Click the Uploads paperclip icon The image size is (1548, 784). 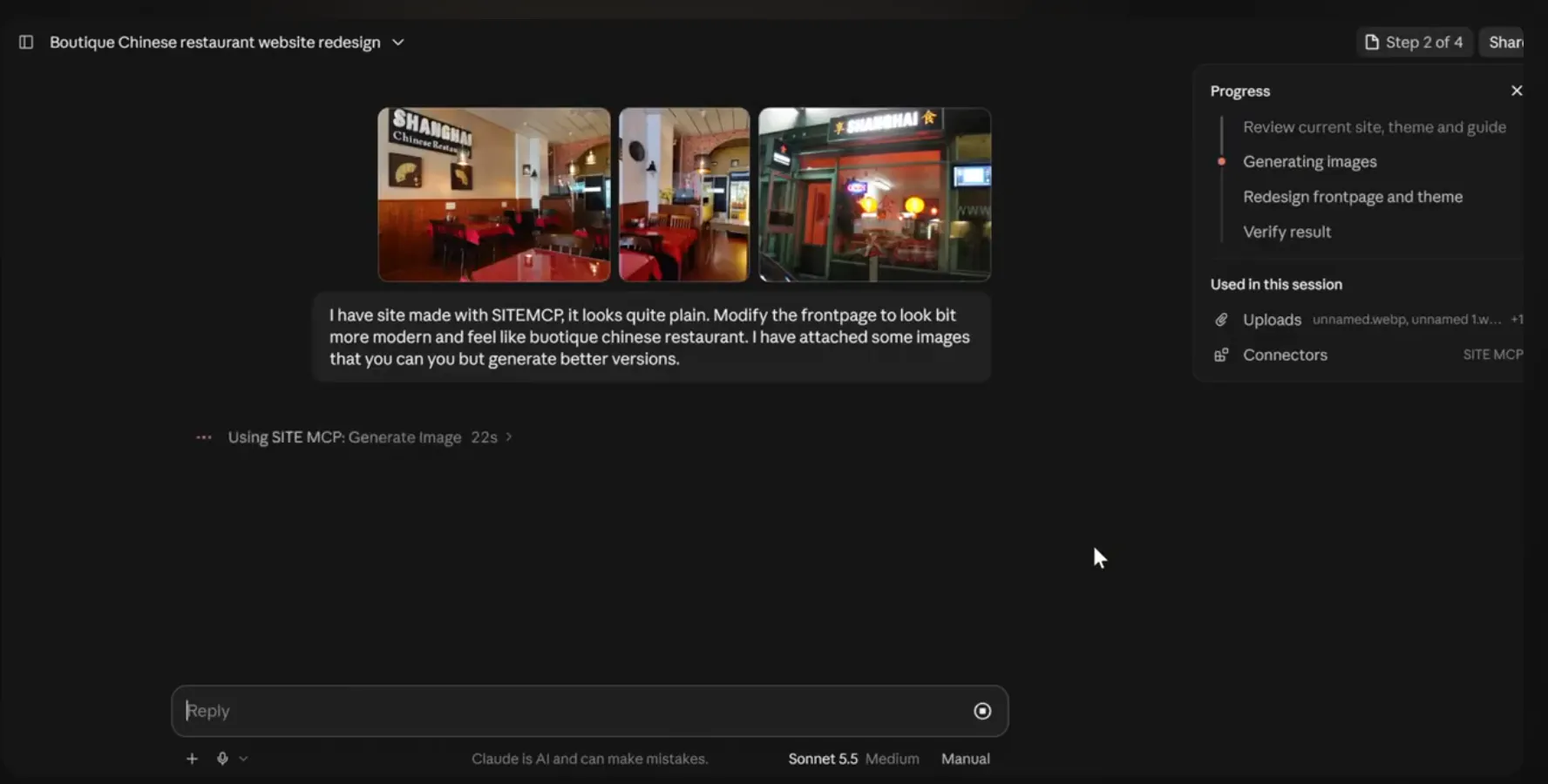[1221, 320]
